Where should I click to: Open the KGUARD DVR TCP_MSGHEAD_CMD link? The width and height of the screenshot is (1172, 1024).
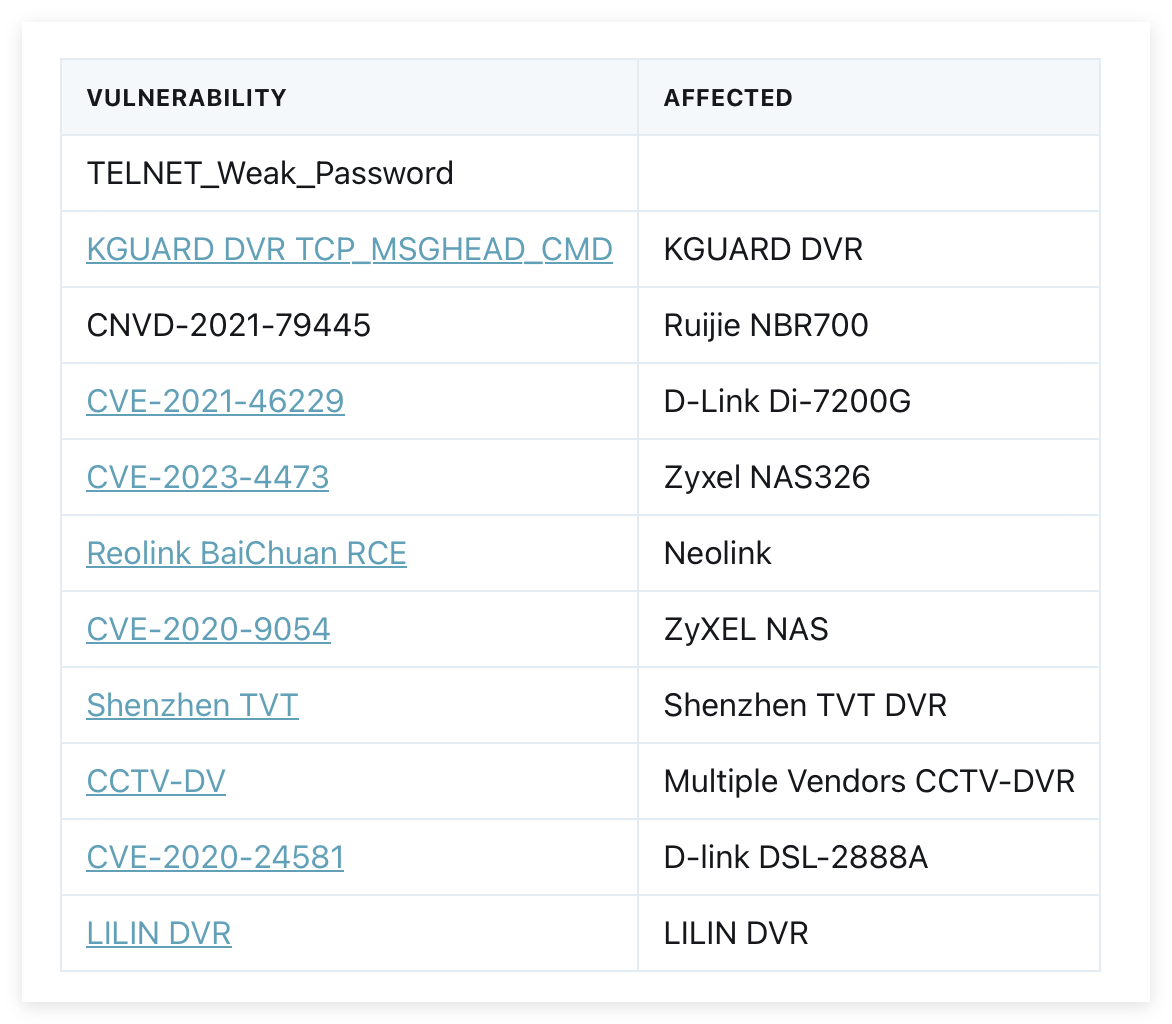349,249
